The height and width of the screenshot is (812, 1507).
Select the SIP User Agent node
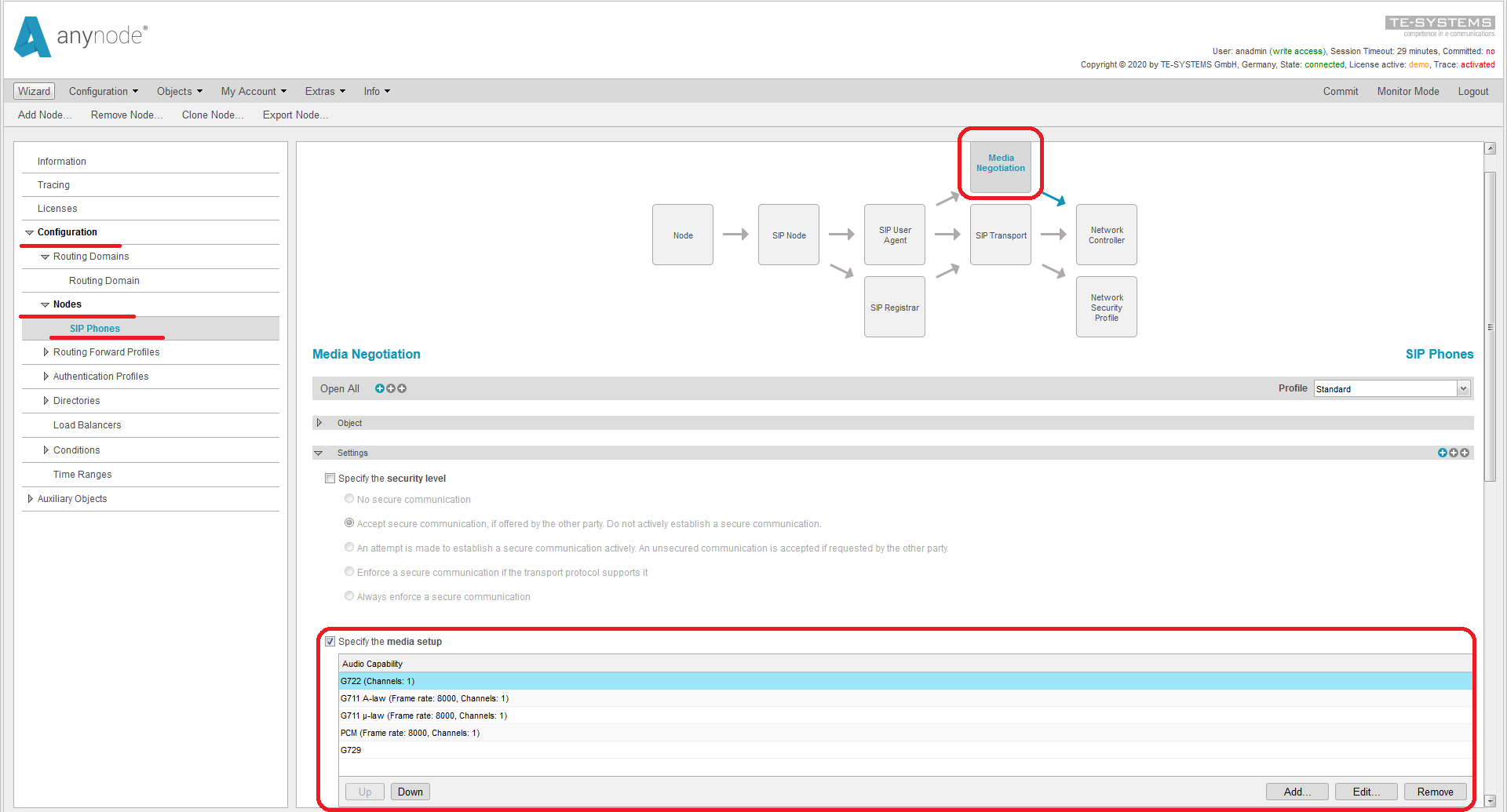[894, 235]
